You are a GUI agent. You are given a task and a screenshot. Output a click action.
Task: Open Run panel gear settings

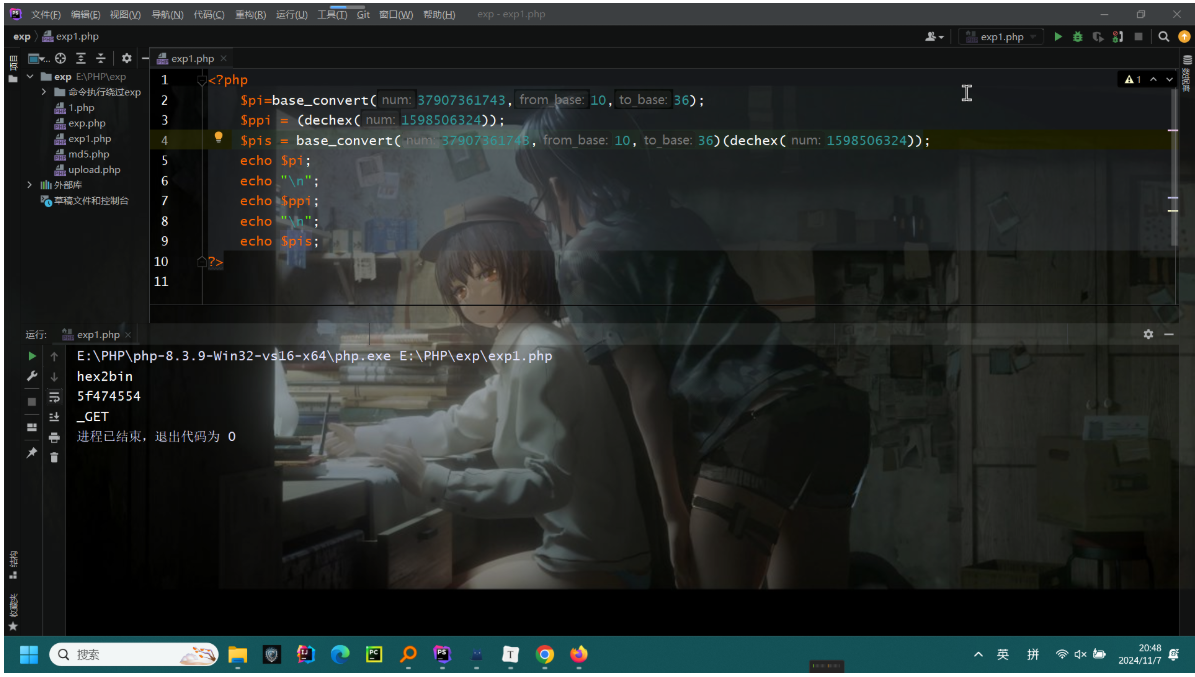coord(1149,334)
